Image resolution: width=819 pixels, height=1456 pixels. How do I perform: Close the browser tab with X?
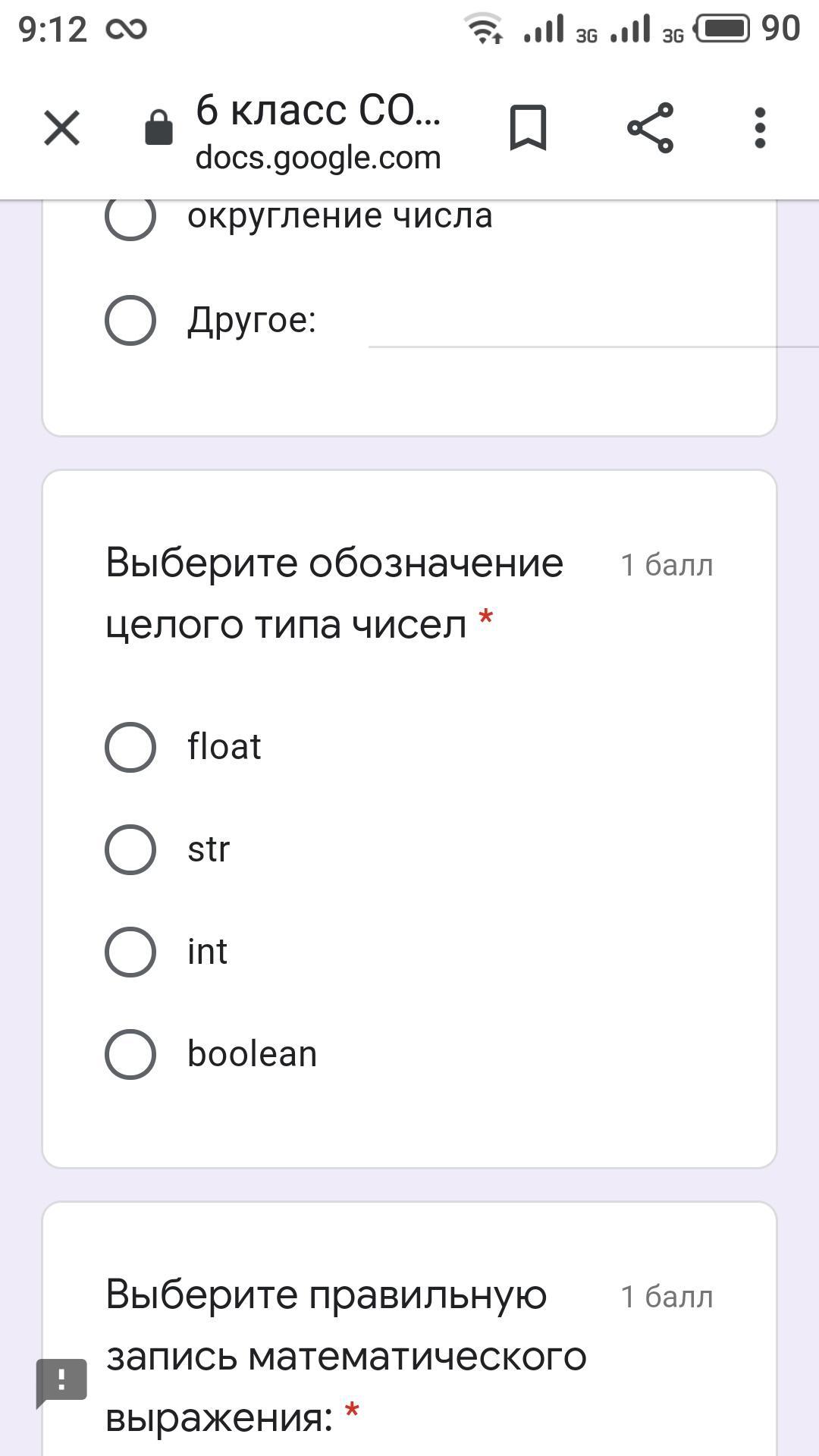click(62, 127)
